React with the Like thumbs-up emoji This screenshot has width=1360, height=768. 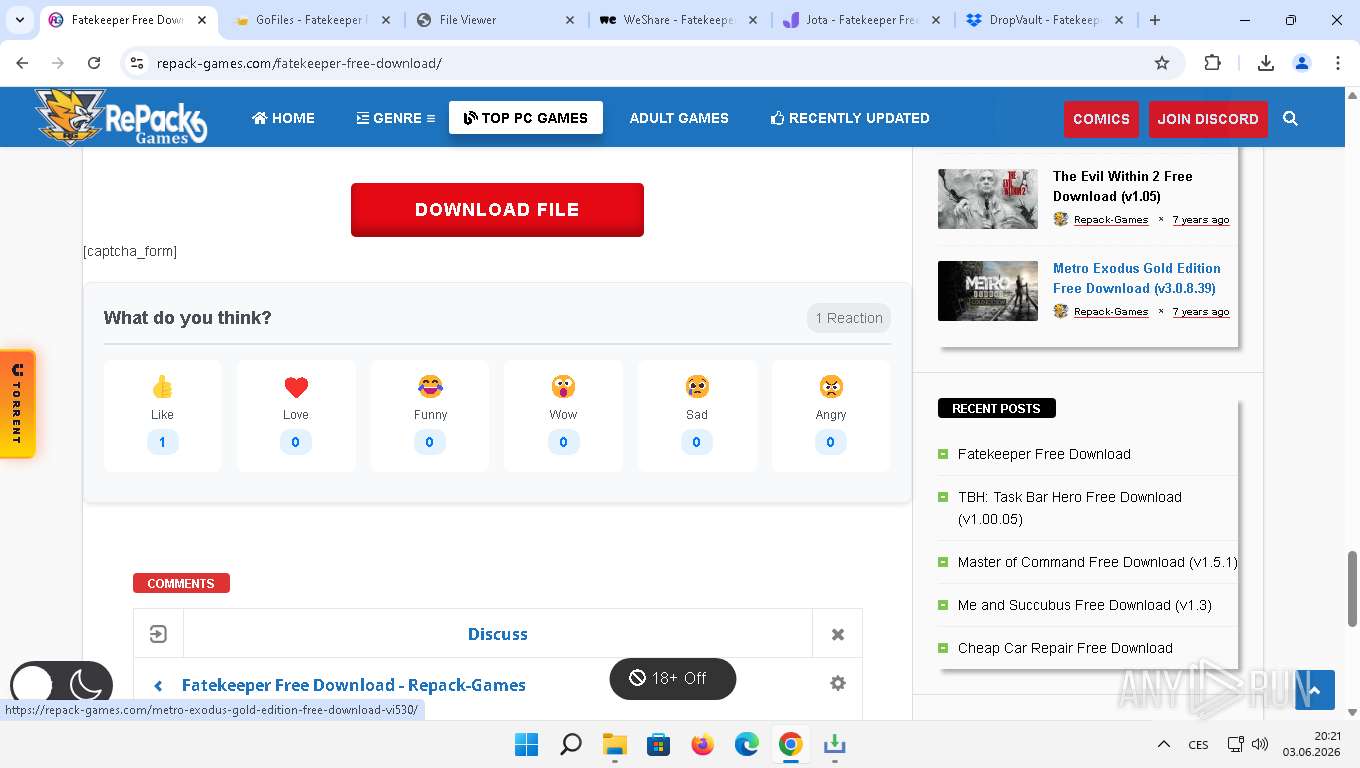point(162,386)
